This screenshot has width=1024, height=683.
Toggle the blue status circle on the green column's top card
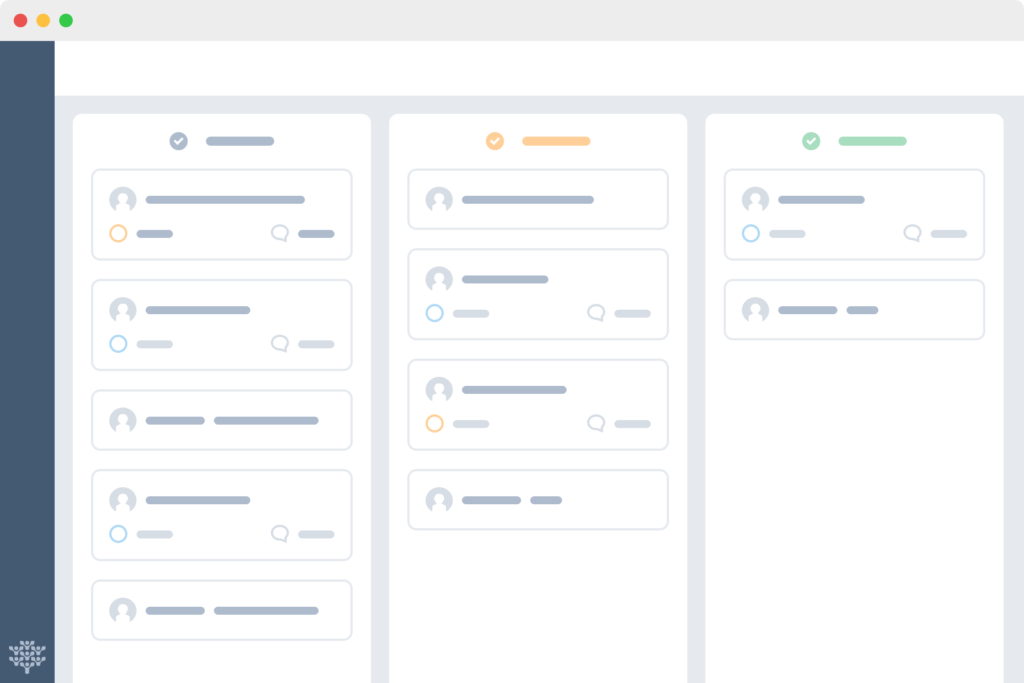point(751,233)
